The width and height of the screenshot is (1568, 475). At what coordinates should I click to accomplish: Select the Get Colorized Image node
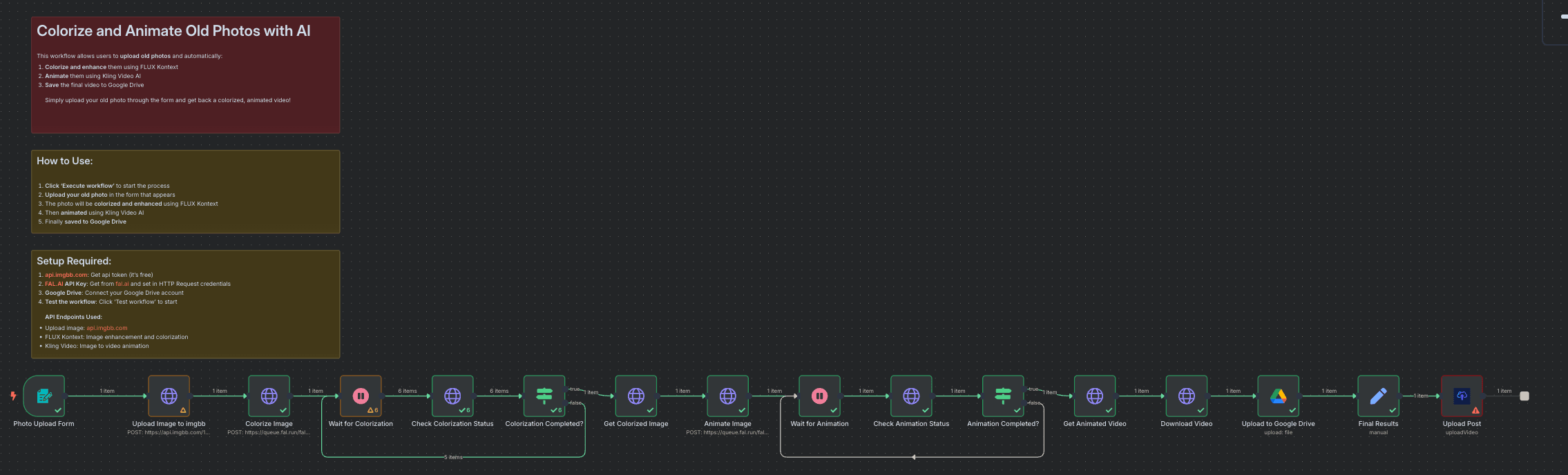(636, 396)
